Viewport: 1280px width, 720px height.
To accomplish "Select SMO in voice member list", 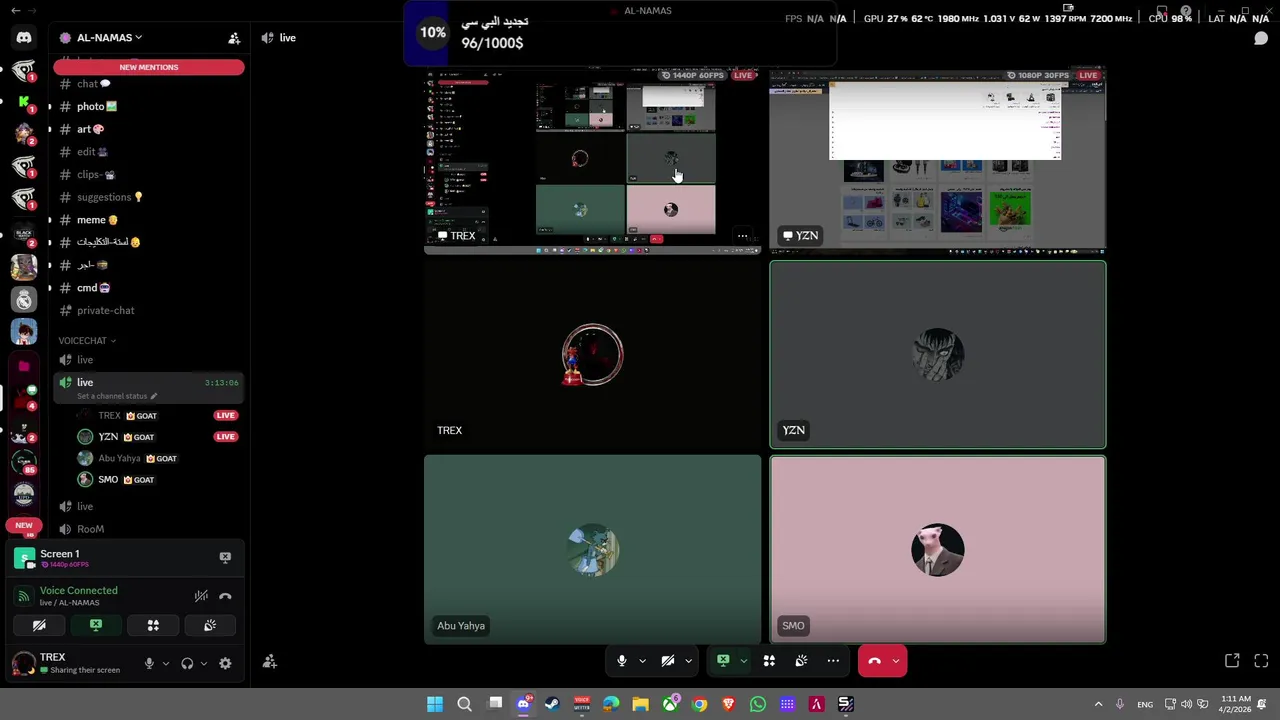I will point(158,480).
